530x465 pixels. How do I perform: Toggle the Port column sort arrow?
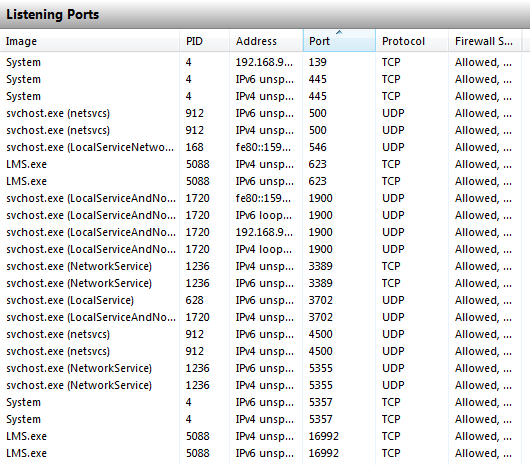click(x=339, y=32)
